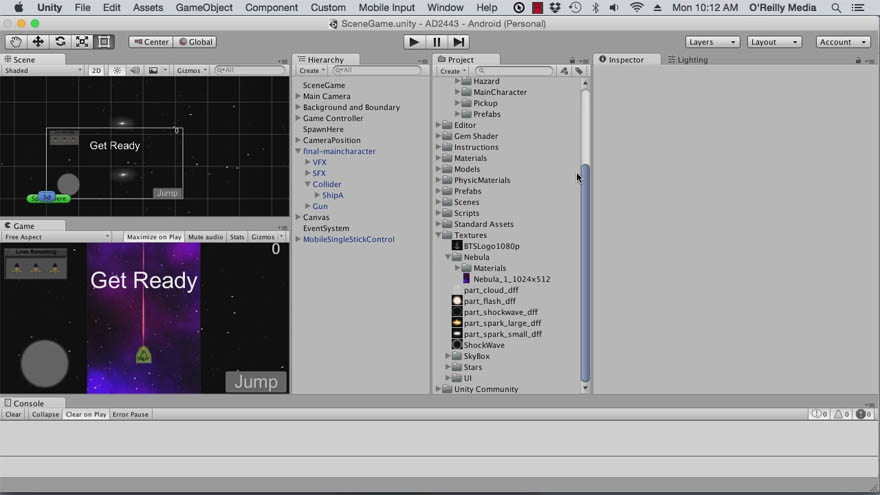The height and width of the screenshot is (495, 880).
Task: Select the Rect Transform tool
Action: pyautogui.click(x=104, y=42)
